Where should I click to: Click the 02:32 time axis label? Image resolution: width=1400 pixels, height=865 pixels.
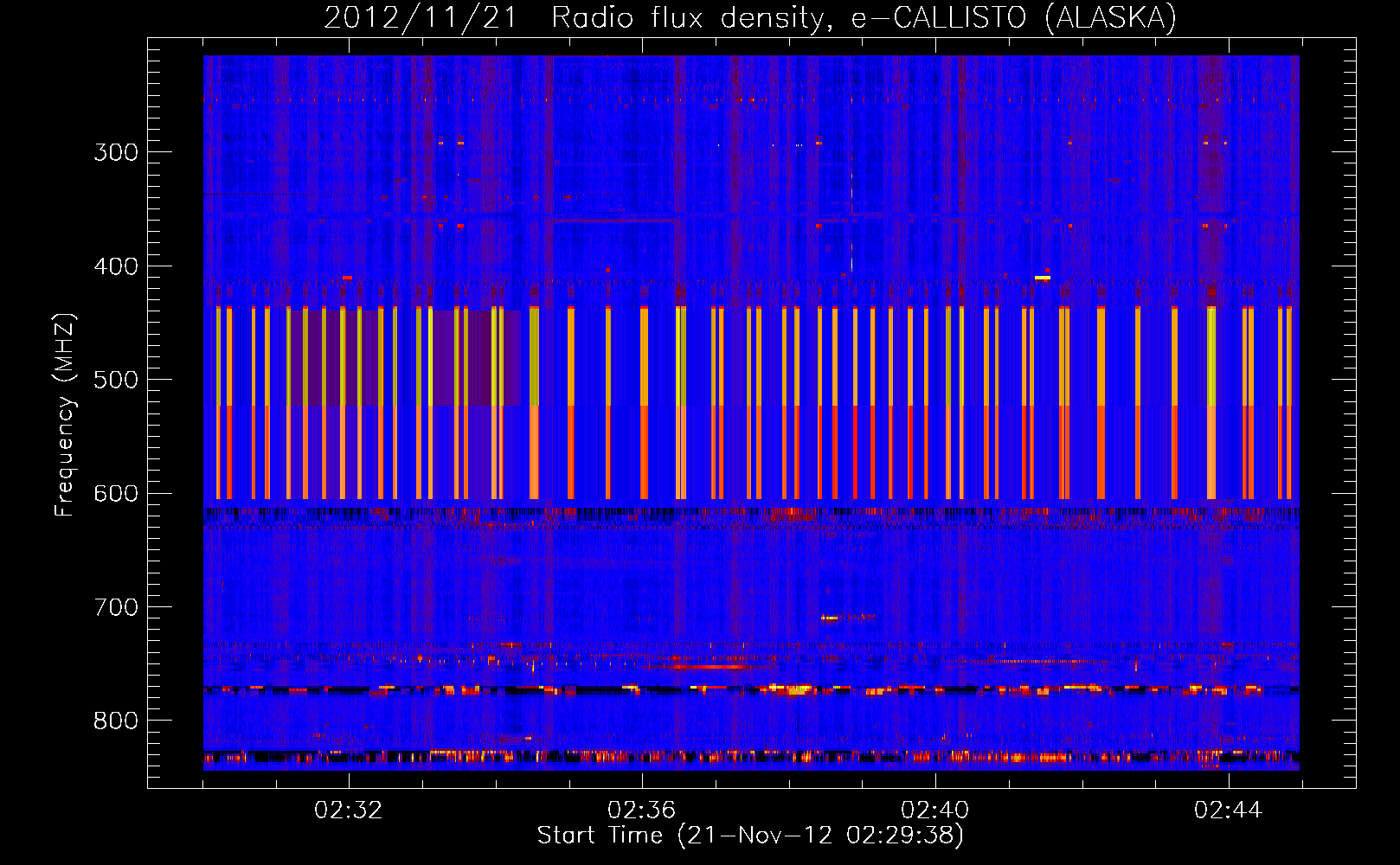(x=348, y=811)
